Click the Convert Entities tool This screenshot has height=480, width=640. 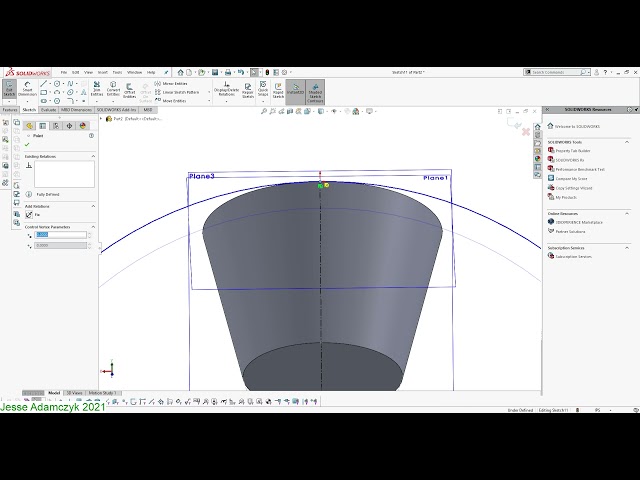(113, 88)
